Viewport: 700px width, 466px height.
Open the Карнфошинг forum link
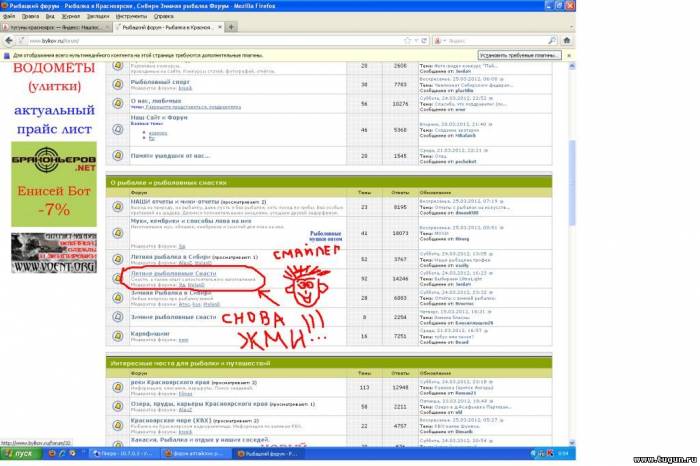coord(150,333)
